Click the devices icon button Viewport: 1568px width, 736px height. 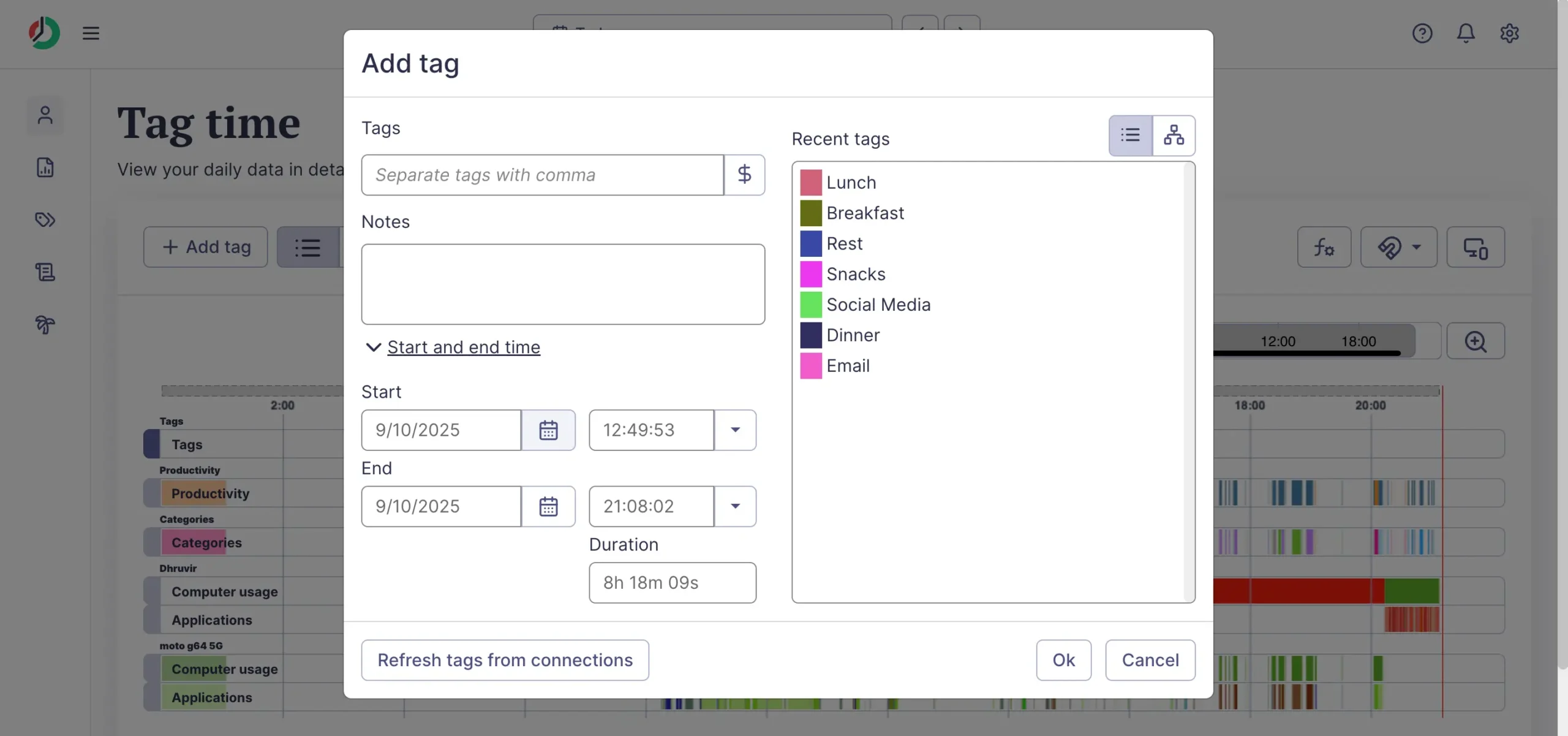point(1476,248)
